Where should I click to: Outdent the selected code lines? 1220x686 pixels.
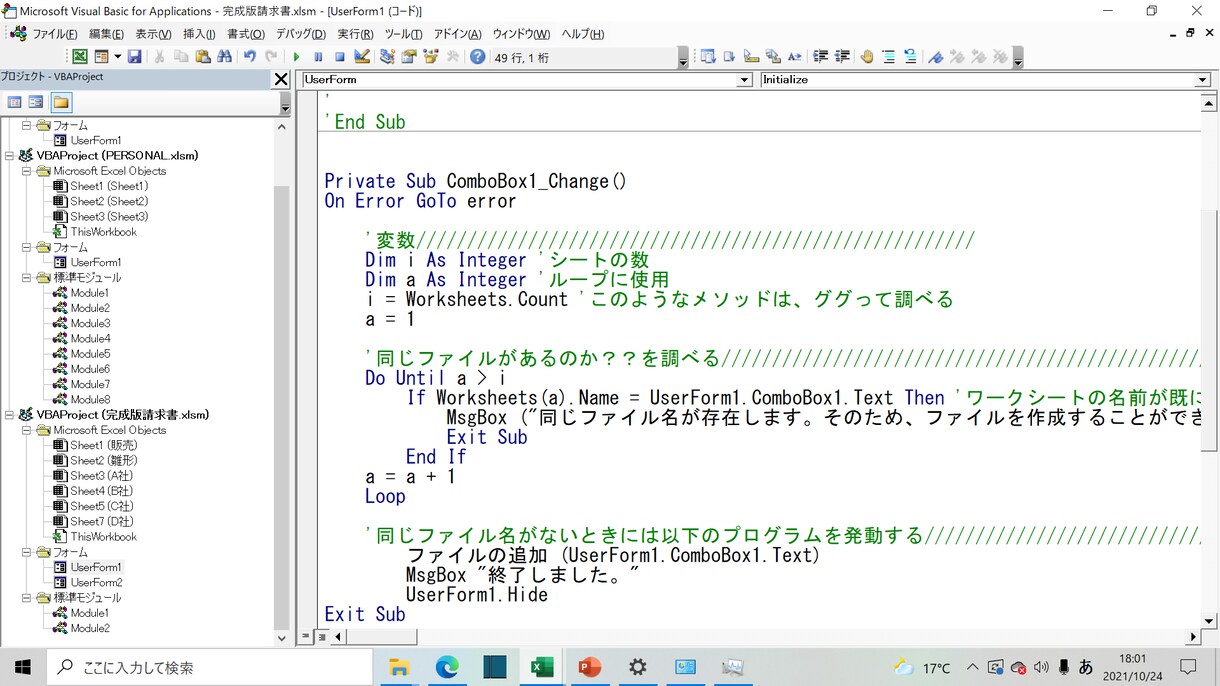[x=842, y=57]
